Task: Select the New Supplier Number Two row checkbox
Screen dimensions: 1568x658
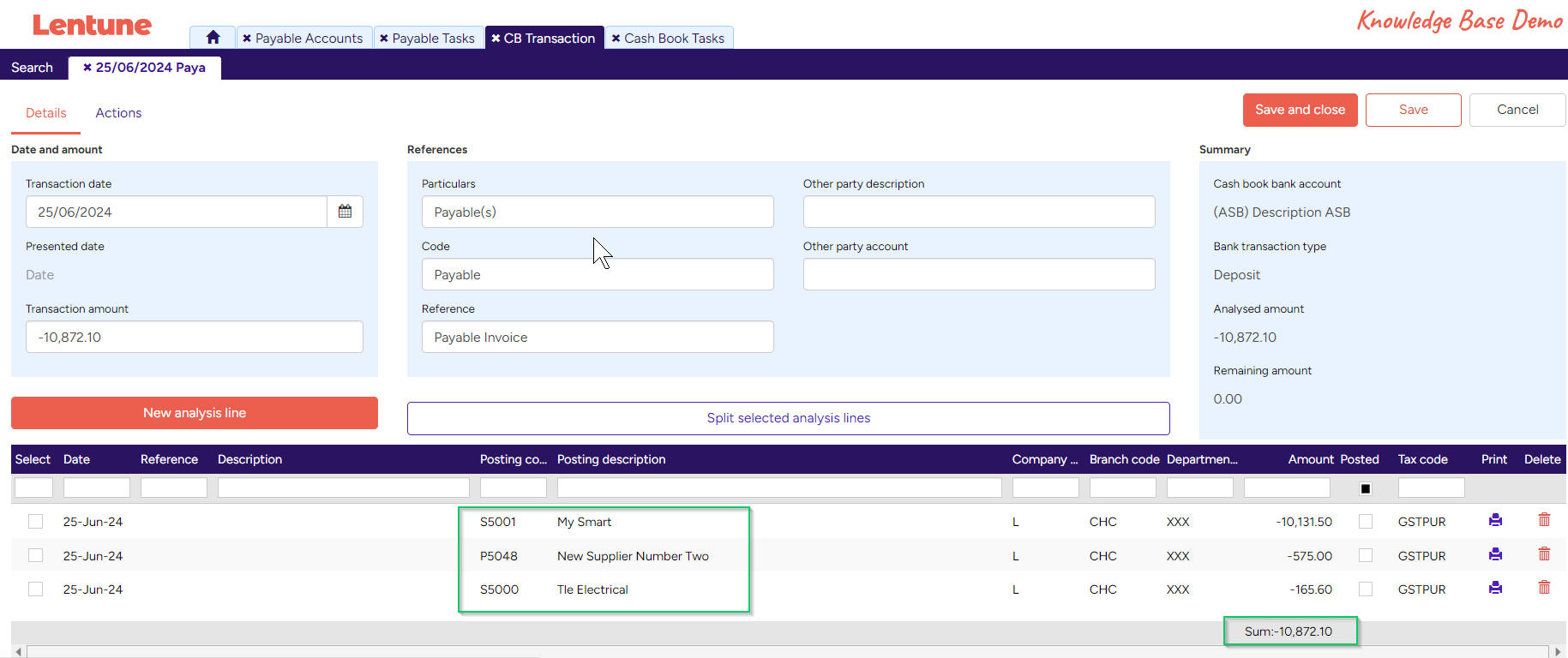Action: click(35, 555)
